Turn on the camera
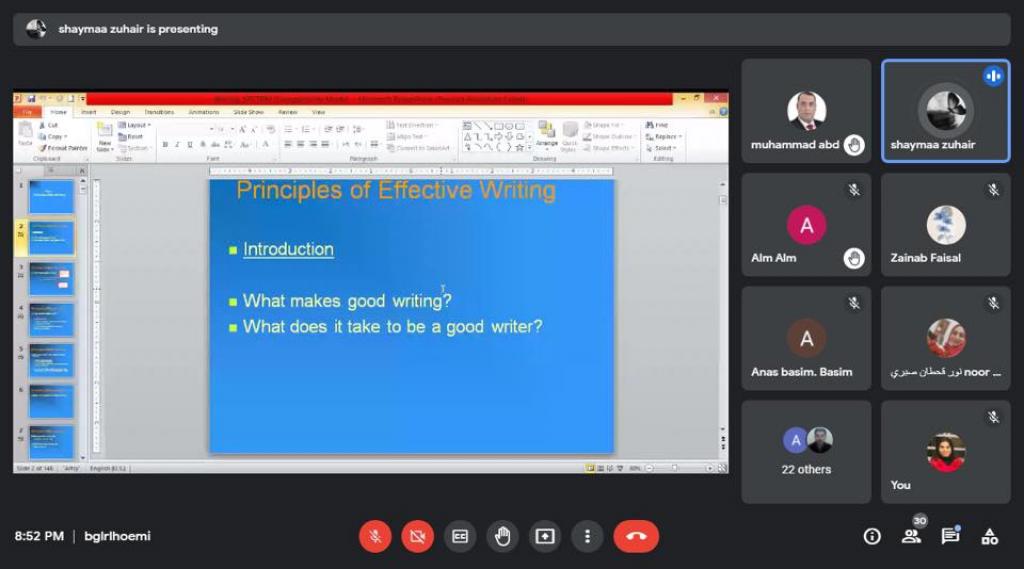This screenshot has width=1024, height=569. 417,536
